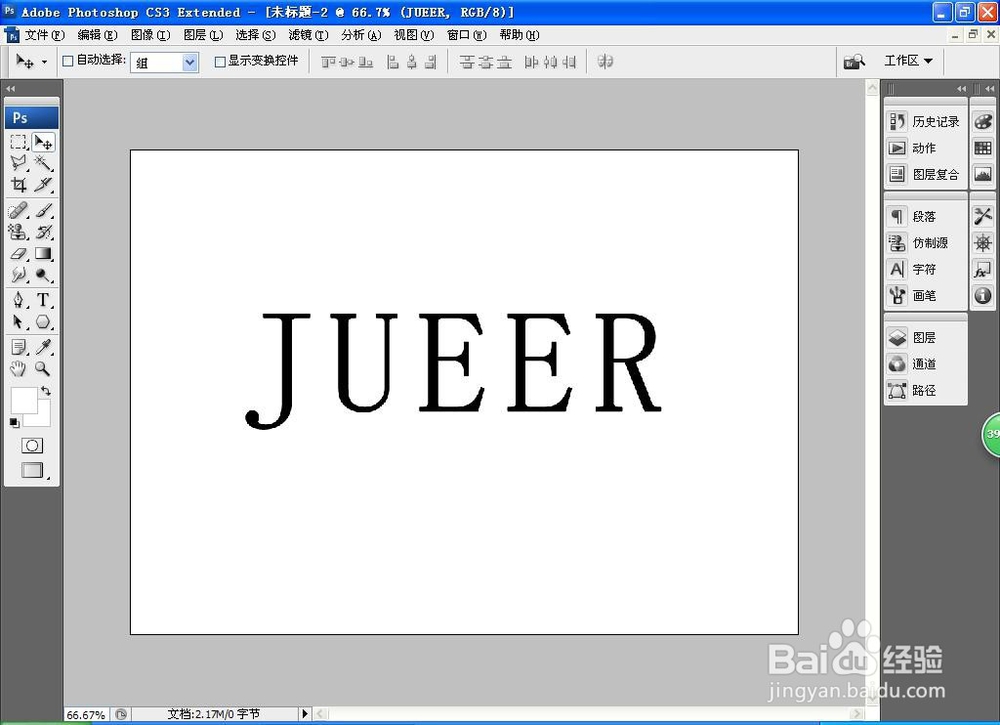Select the History Brush tool
The image size is (1000, 725).
[43, 231]
